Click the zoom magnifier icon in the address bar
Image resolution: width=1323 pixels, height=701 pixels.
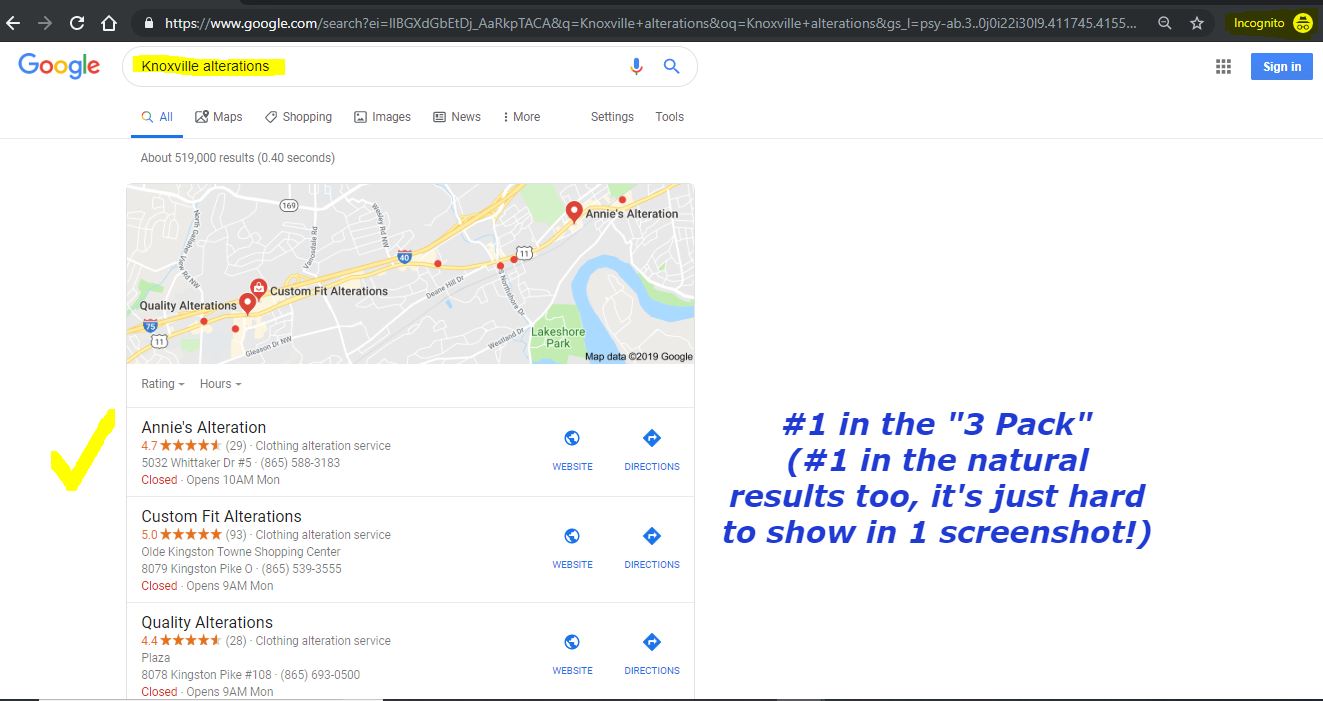[x=1165, y=22]
